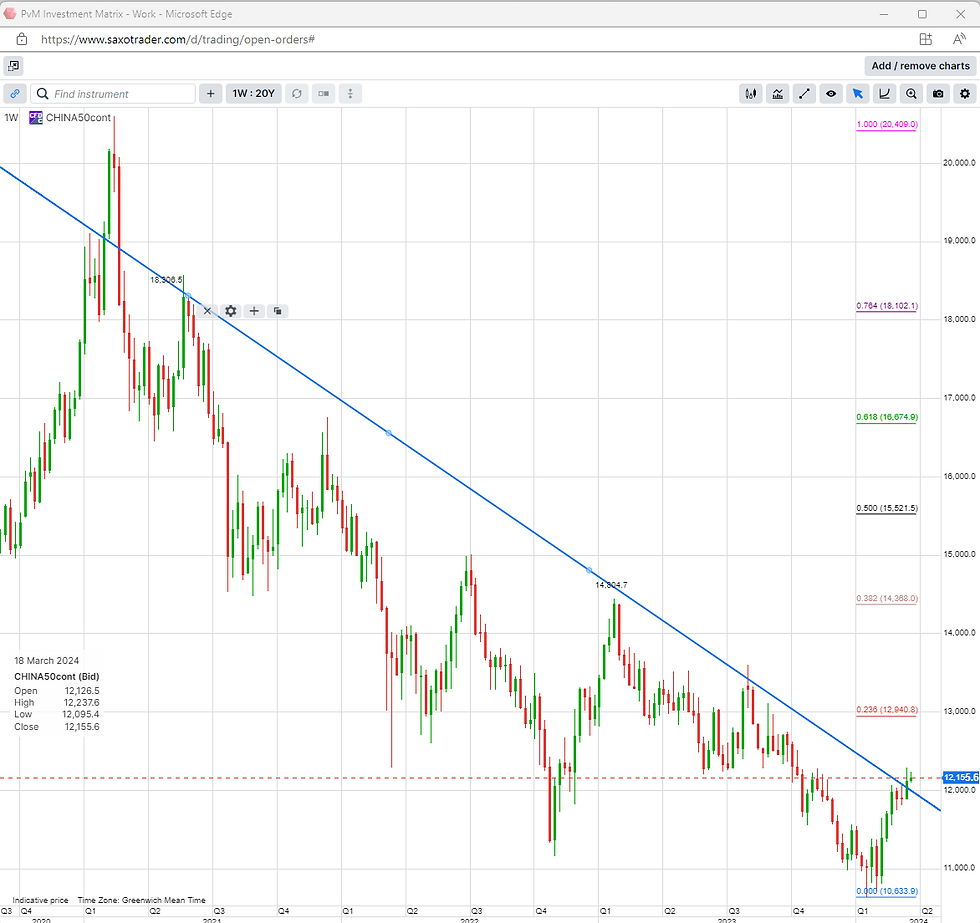Click the 14,804.7 price annotation label

(x=611, y=585)
